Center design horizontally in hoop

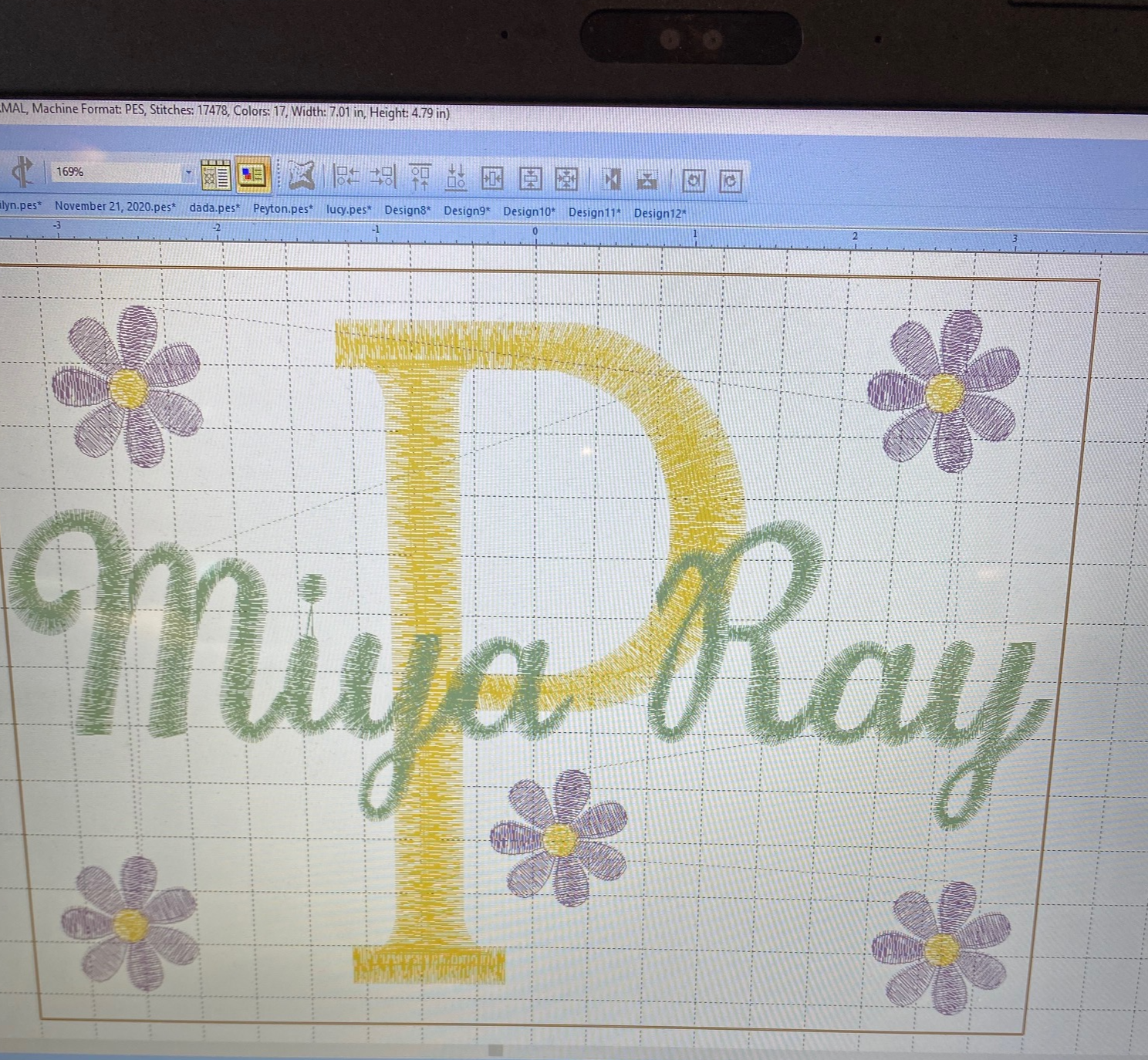pyautogui.click(x=493, y=178)
